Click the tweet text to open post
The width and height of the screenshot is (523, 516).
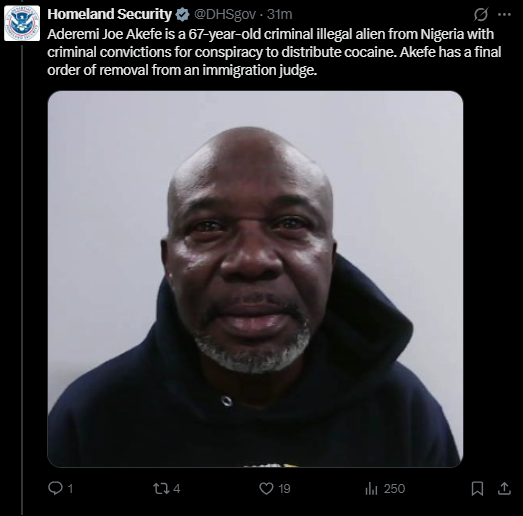(274, 52)
